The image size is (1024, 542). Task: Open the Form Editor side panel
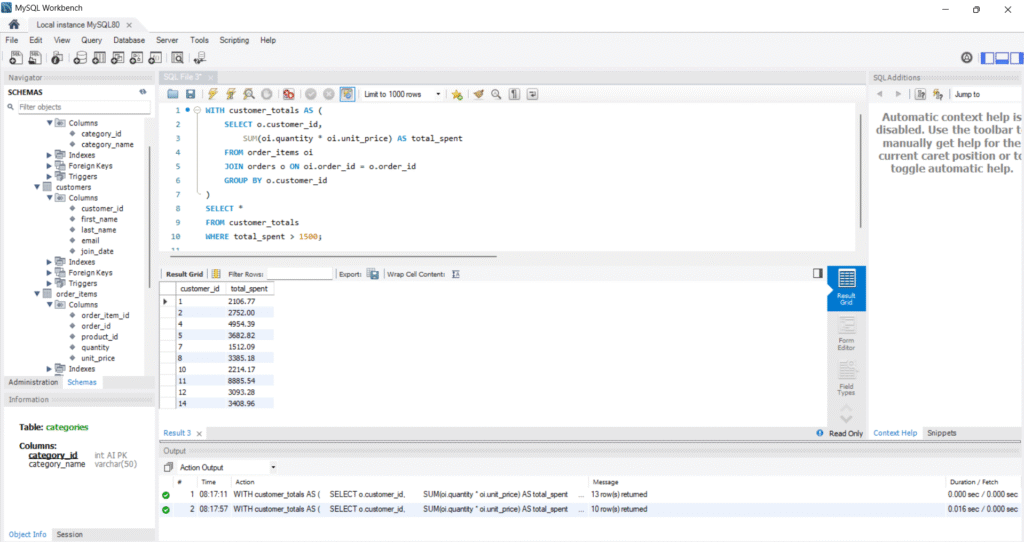846,334
